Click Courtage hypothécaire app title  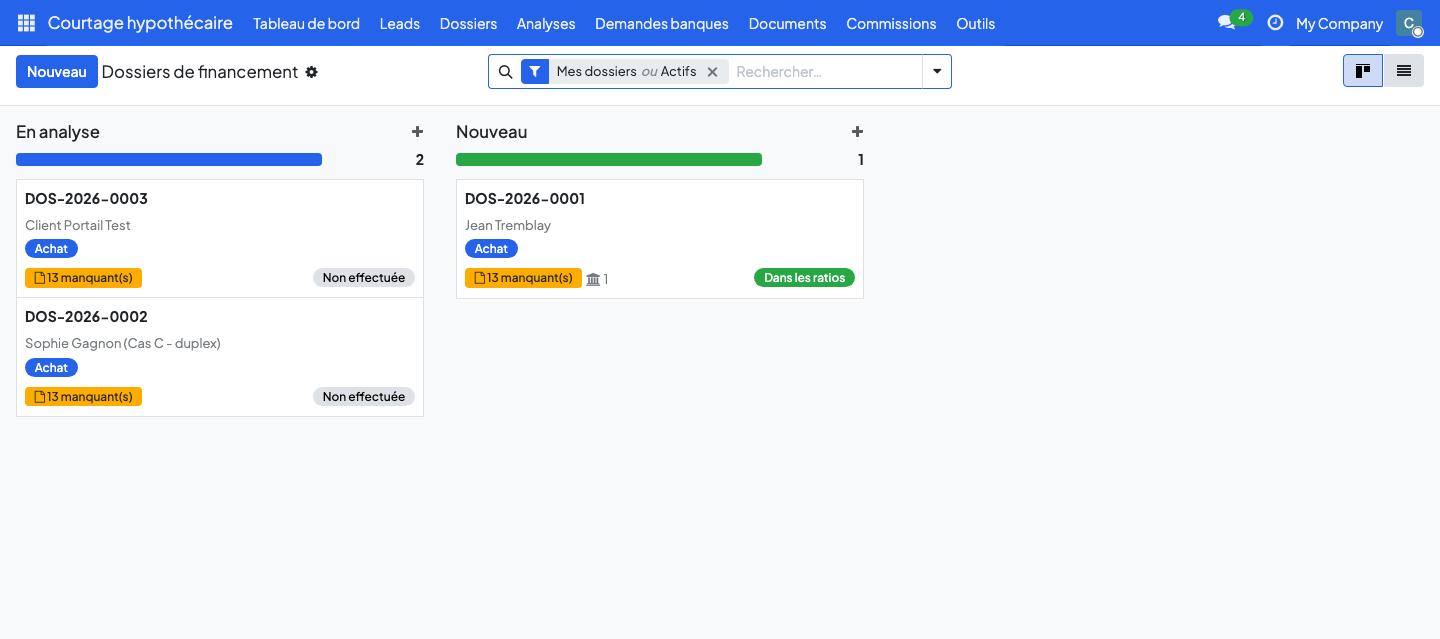point(140,23)
